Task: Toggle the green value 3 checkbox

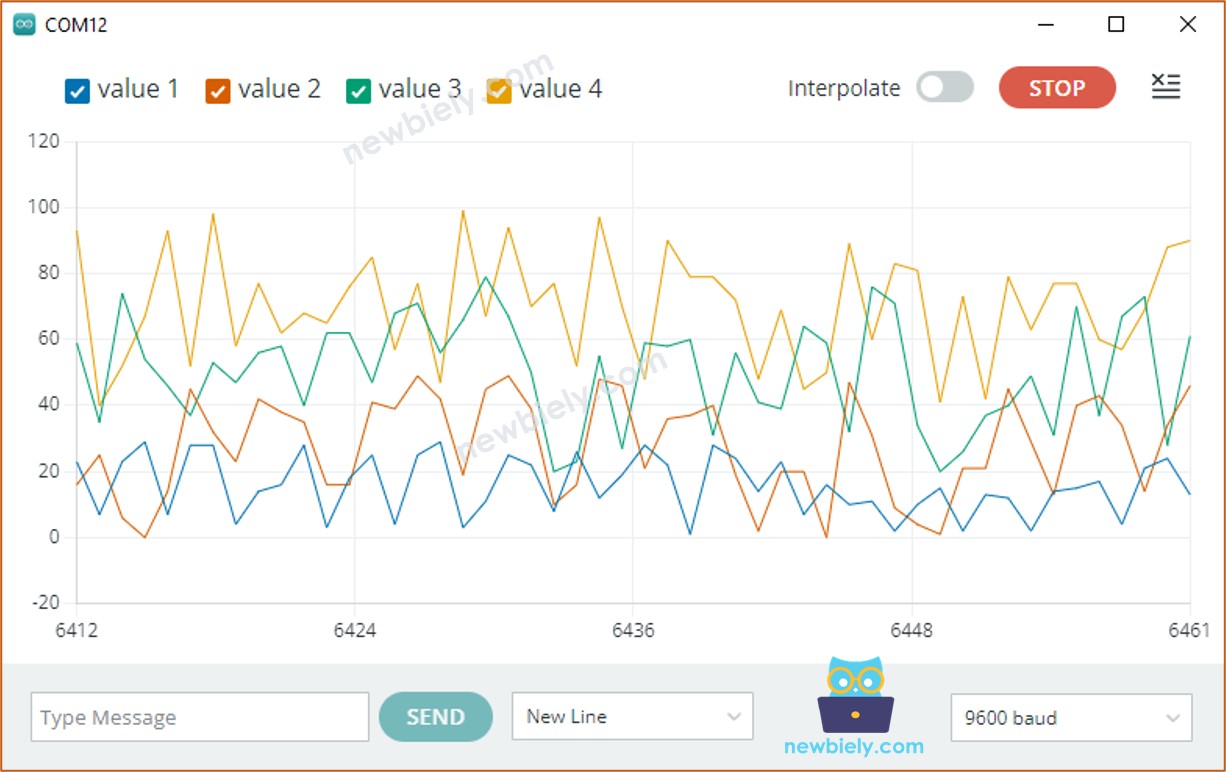Action: click(x=359, y=90)
